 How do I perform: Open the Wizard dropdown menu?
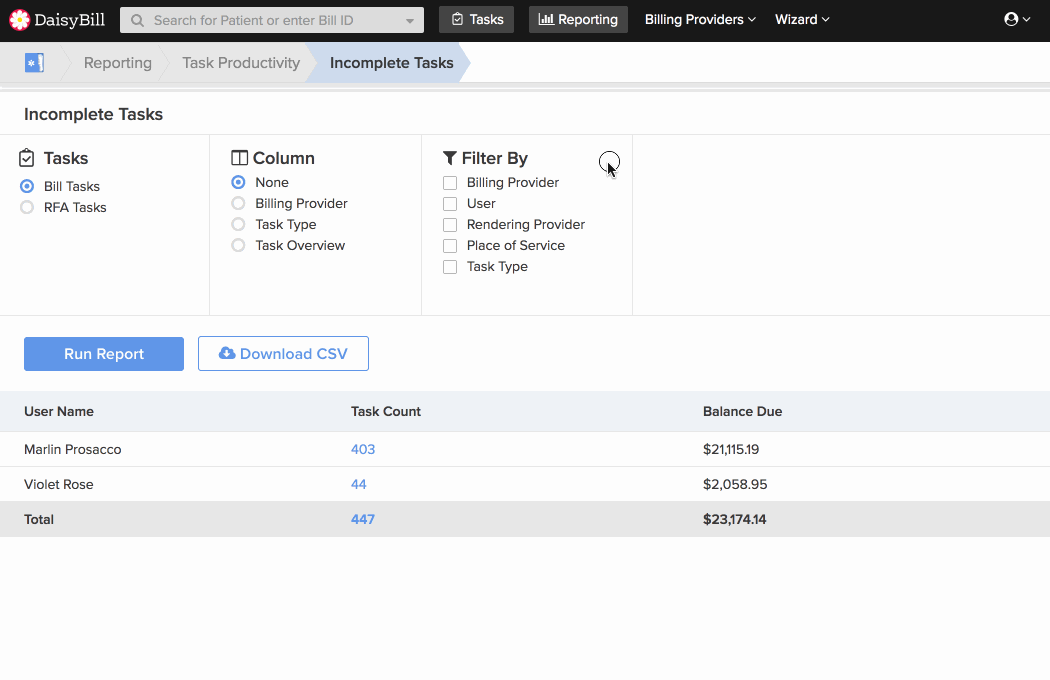pos(802,19)
